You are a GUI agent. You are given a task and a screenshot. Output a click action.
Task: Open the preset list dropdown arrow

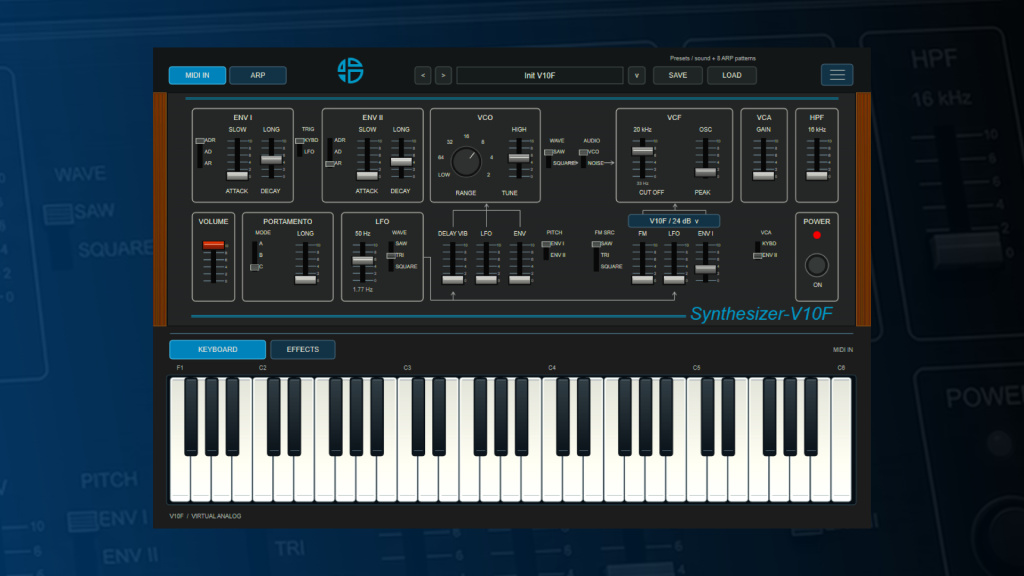coord(637,75)
